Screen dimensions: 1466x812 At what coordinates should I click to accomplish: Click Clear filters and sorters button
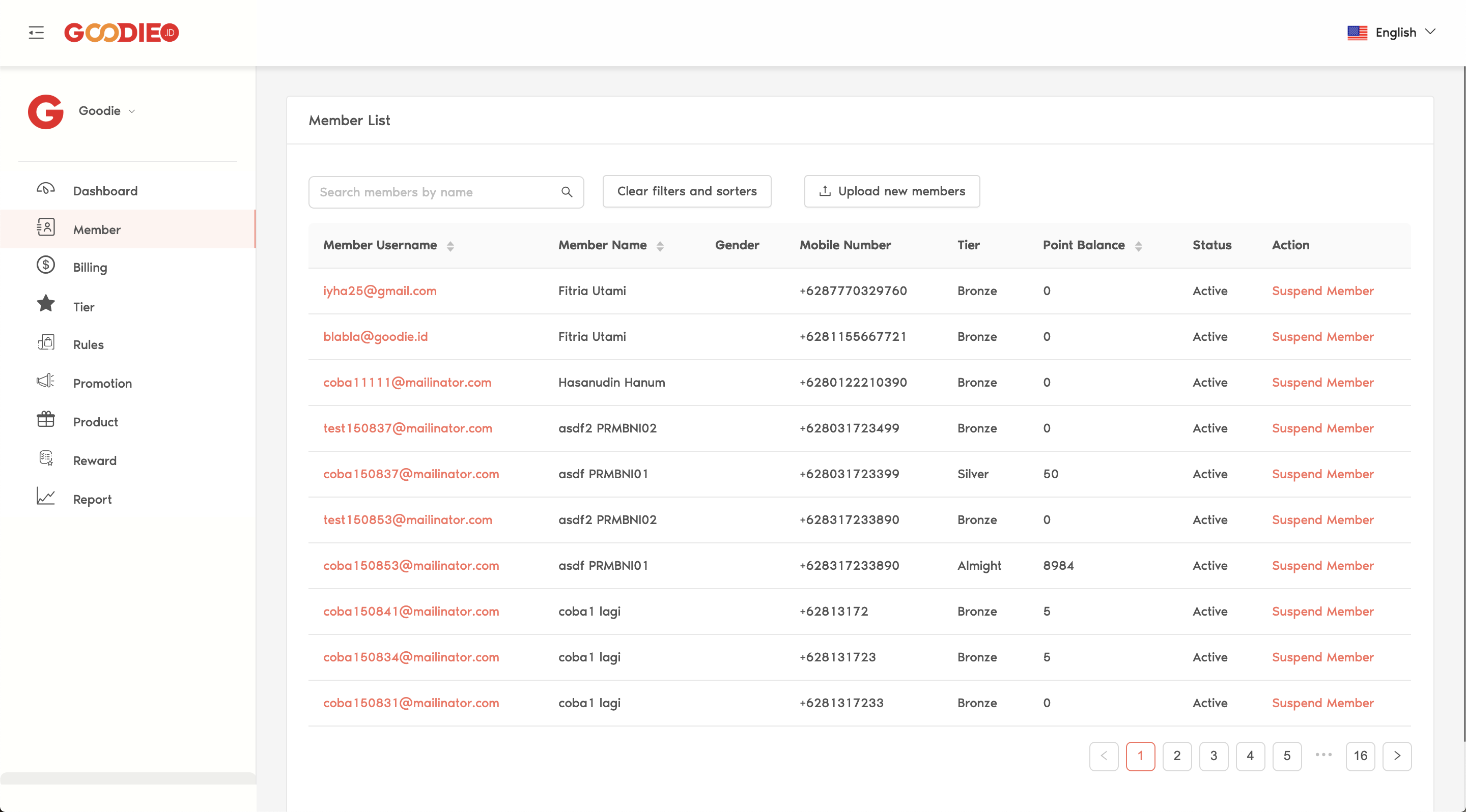click(x=686, y=192)
